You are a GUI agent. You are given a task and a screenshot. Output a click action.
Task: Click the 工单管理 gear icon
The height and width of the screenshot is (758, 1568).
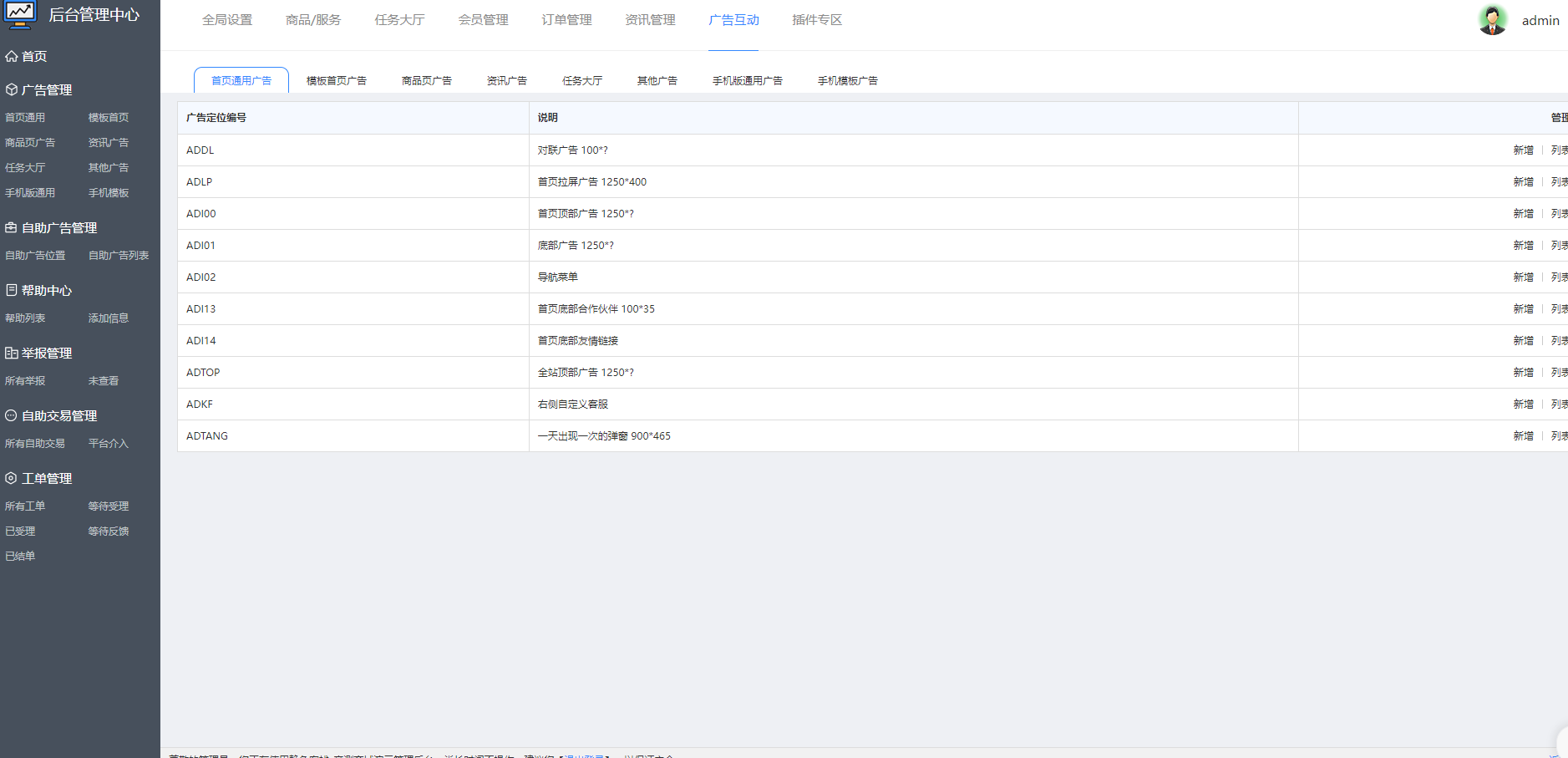pyautogui.click(x=11, y=478)
